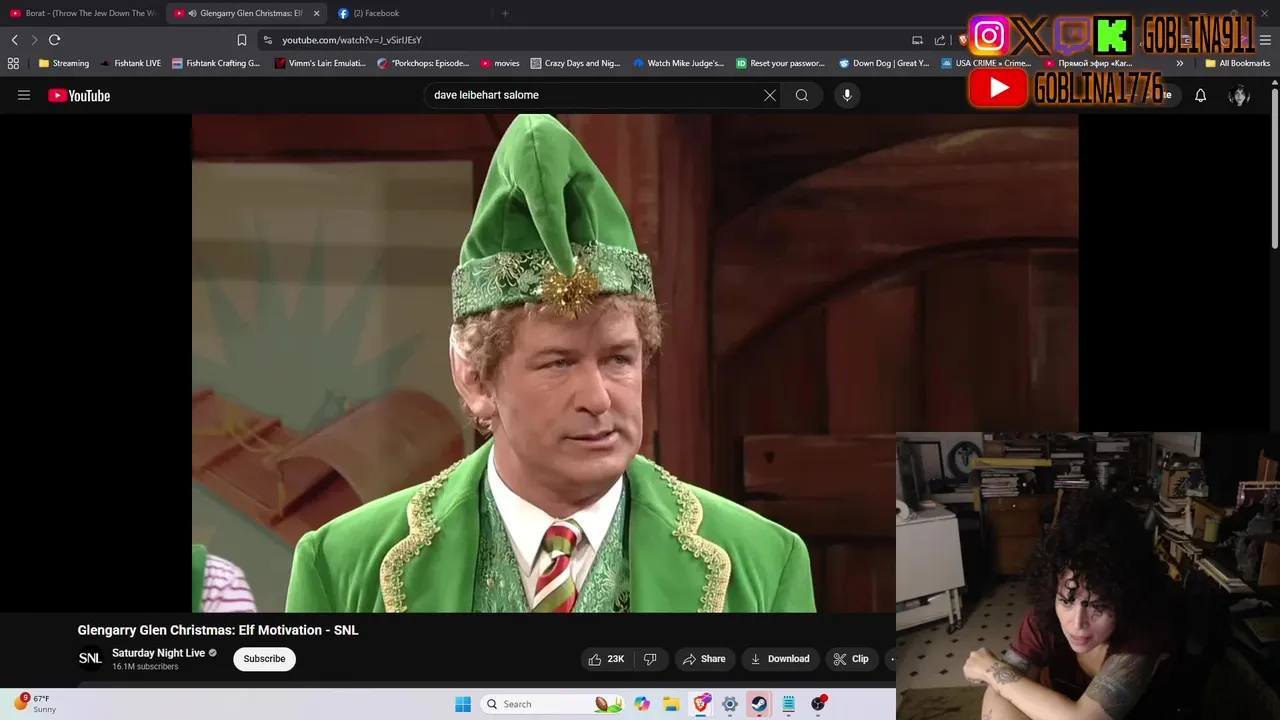The width and height of the screenshot is (1280, 720).
Task: Click the share icon in address bar
Action: coord(940,40)
